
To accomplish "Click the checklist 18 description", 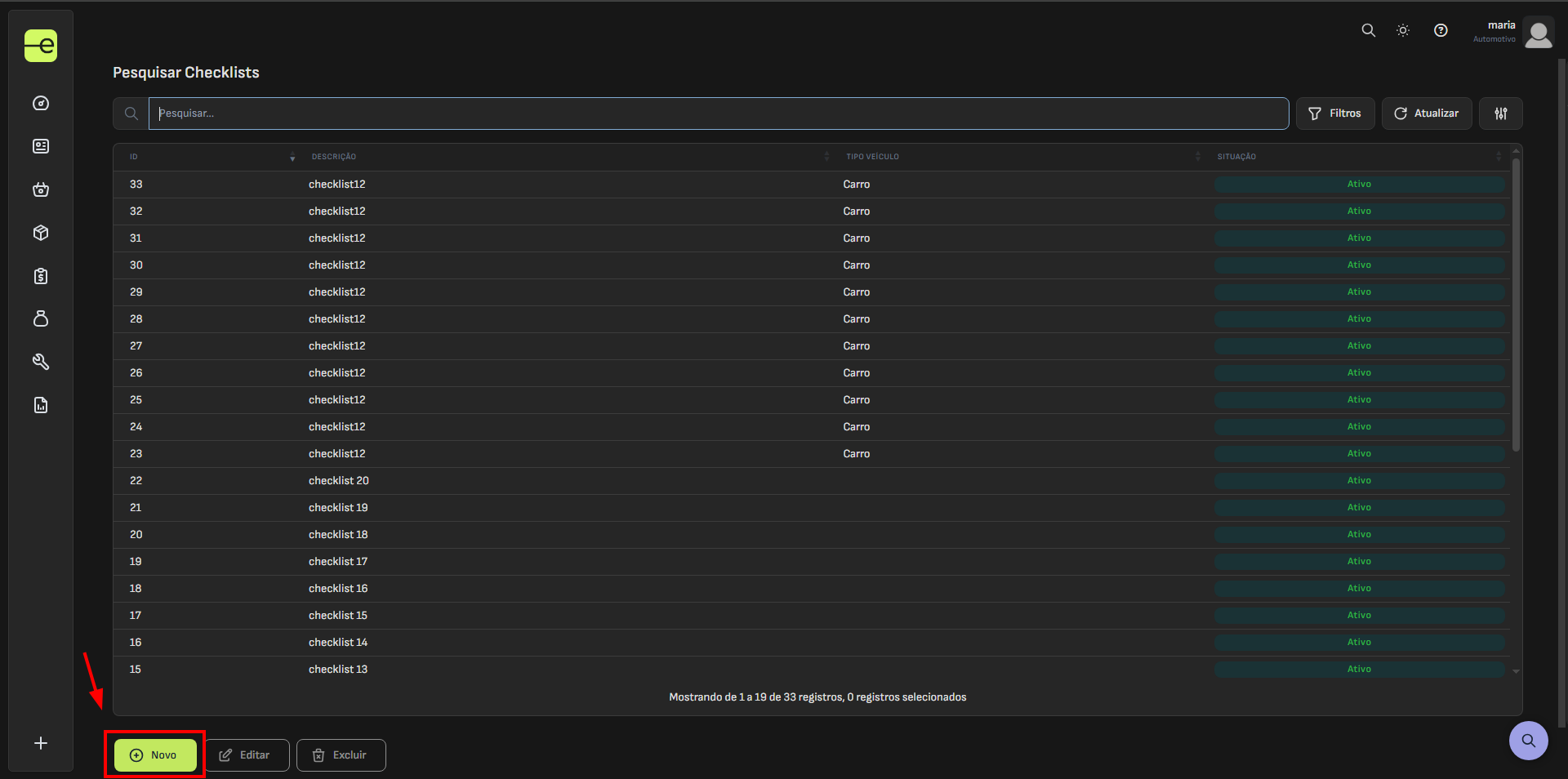I will tap(338, 535).
